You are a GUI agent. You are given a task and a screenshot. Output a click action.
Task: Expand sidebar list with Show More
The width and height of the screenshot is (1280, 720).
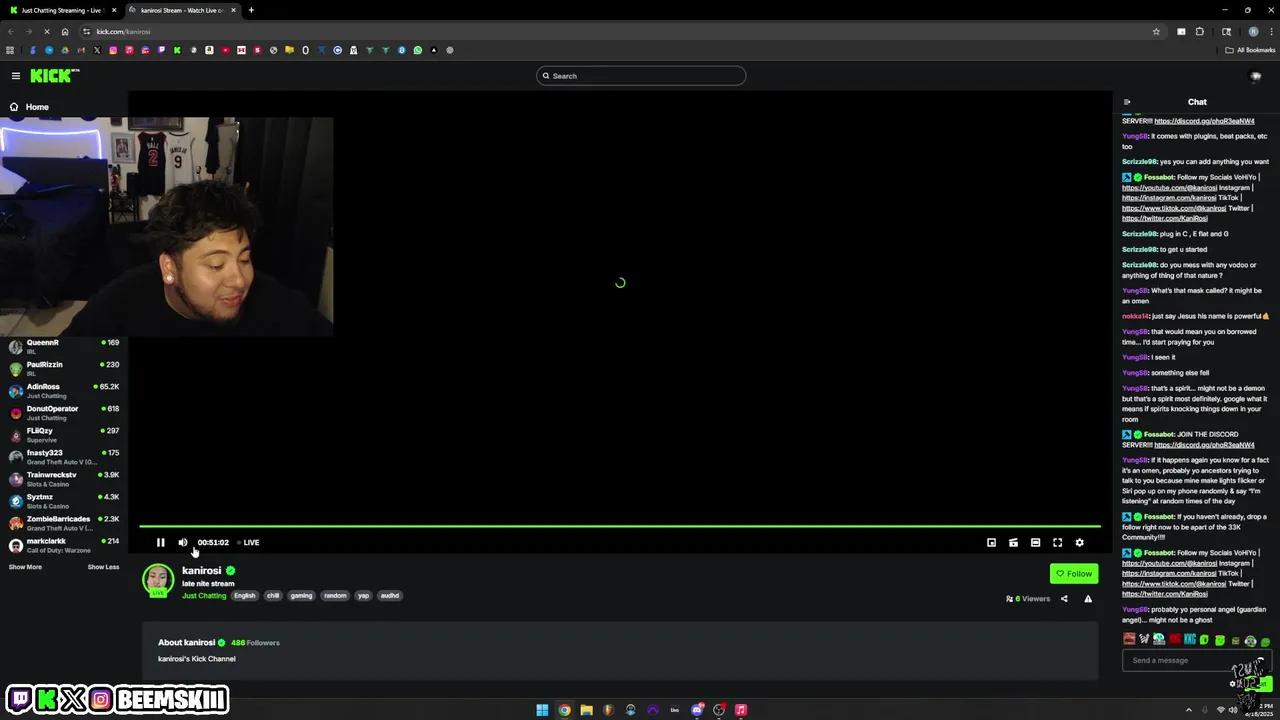point(25,567)
